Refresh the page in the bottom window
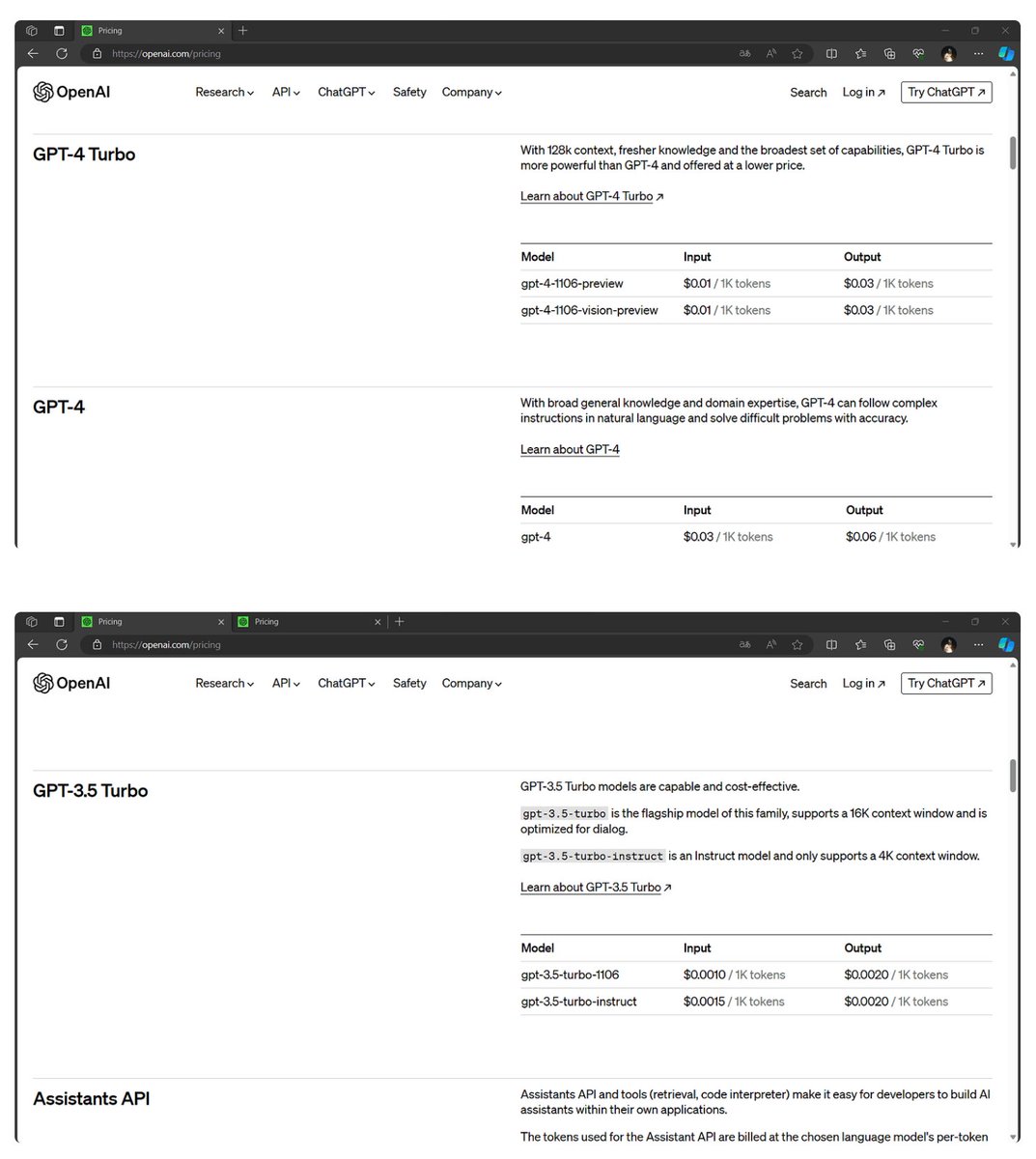Viewport: 1036px width, 1159px height. click(x=62, y=645)
